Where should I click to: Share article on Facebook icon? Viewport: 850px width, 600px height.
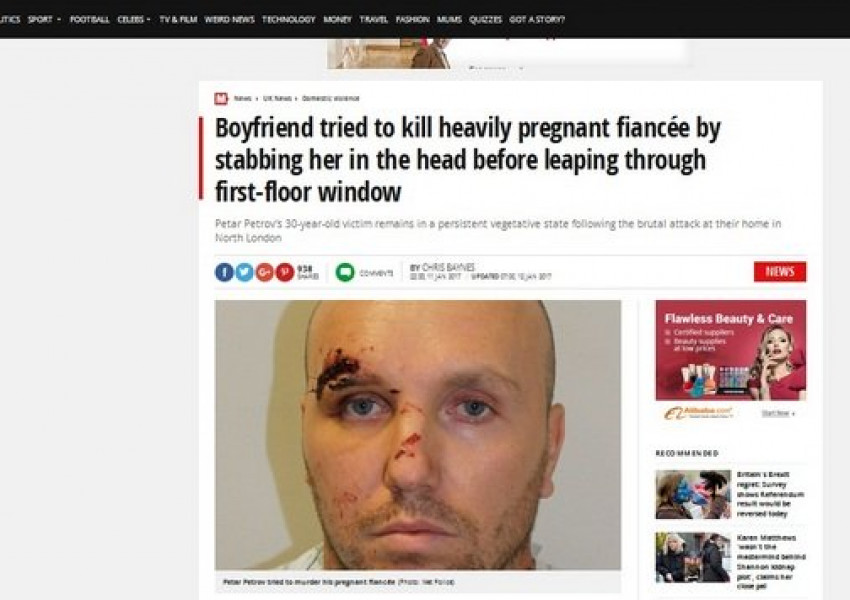coord(224,272)
